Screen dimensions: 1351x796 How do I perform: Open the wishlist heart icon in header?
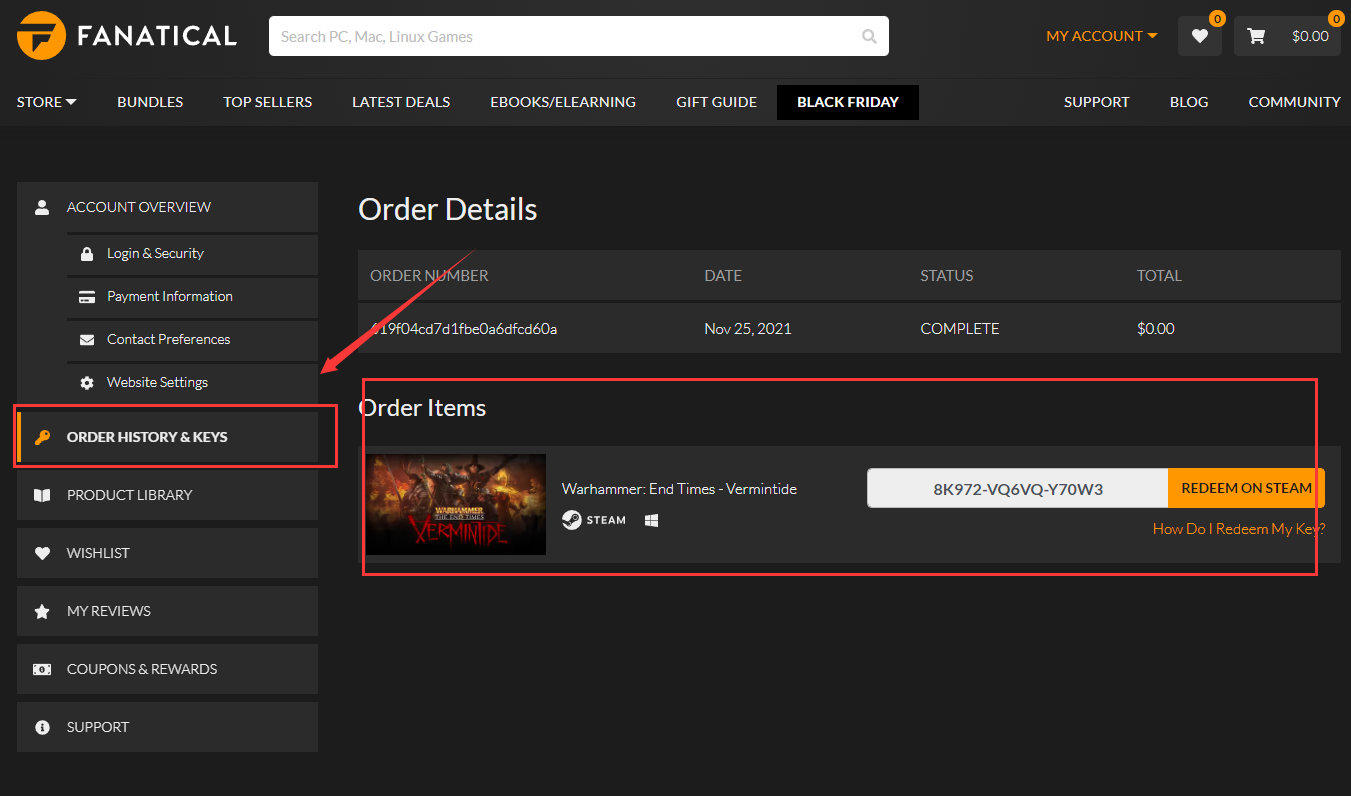tap(1199, 36)
